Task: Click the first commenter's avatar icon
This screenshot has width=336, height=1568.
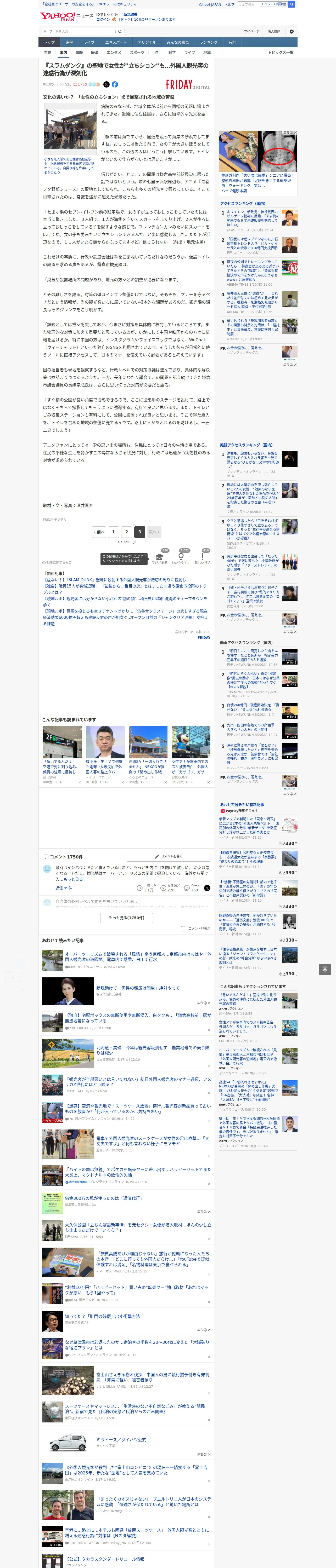Action: 47,870
